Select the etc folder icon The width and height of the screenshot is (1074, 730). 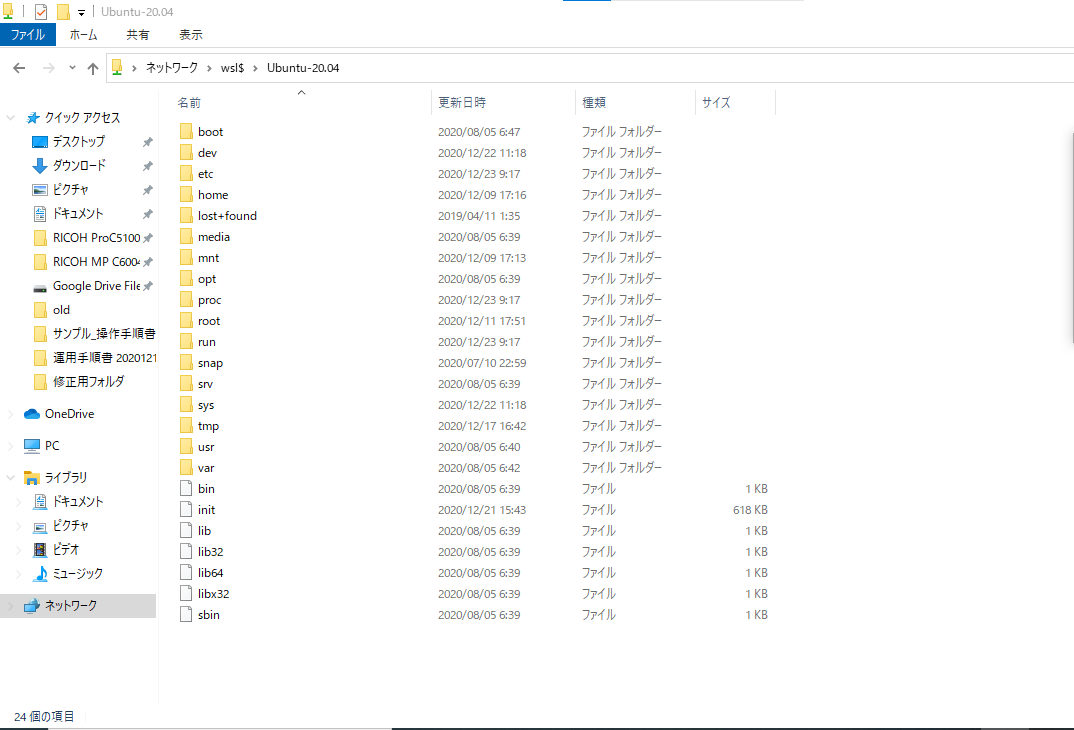click(x=186, y=174)
